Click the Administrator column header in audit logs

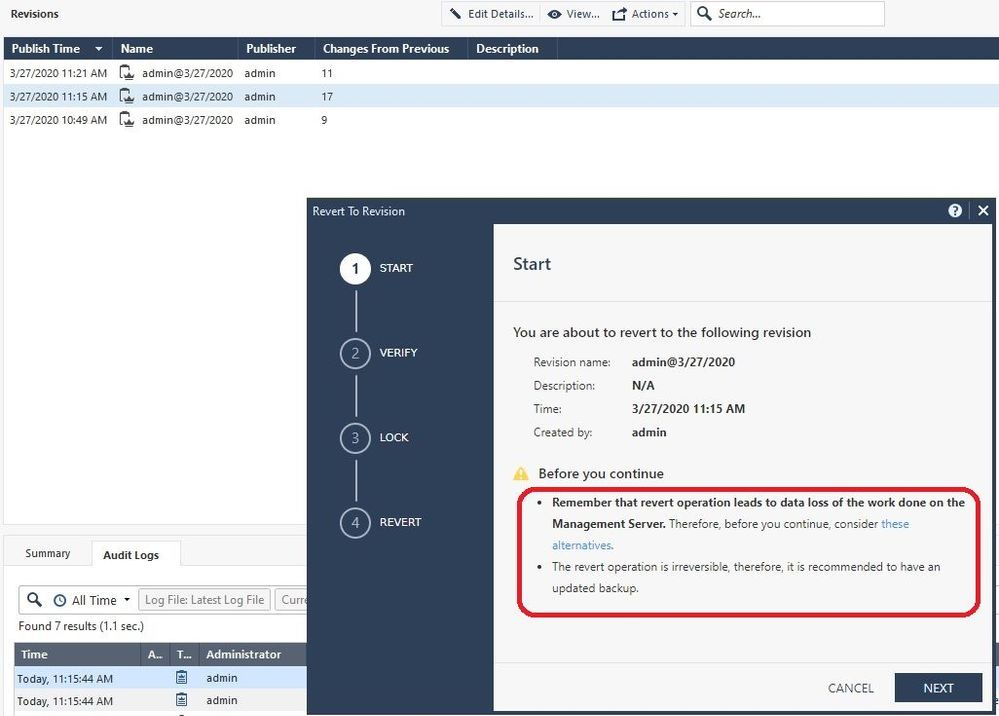[253, 654]
